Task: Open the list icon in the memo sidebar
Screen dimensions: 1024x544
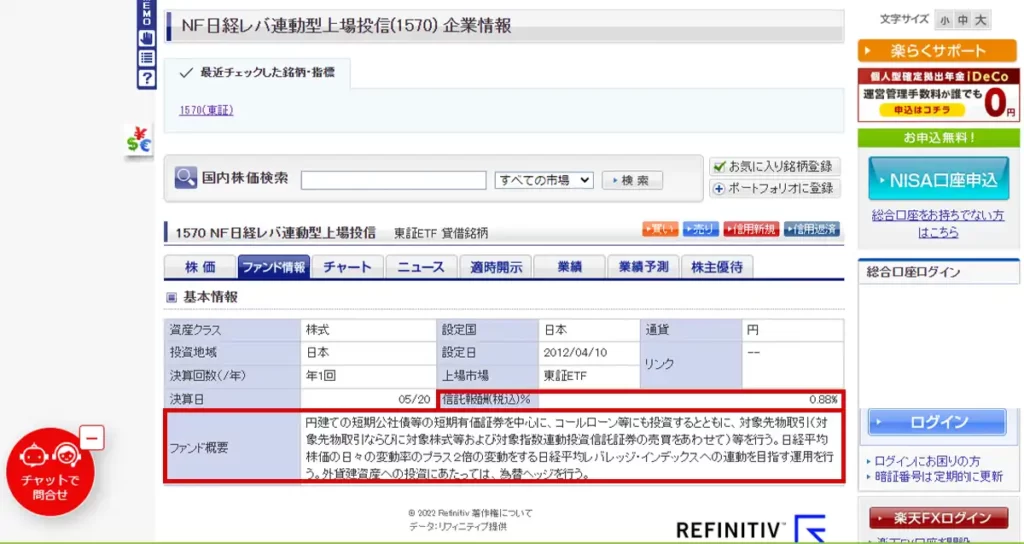Action: point(146,58)
